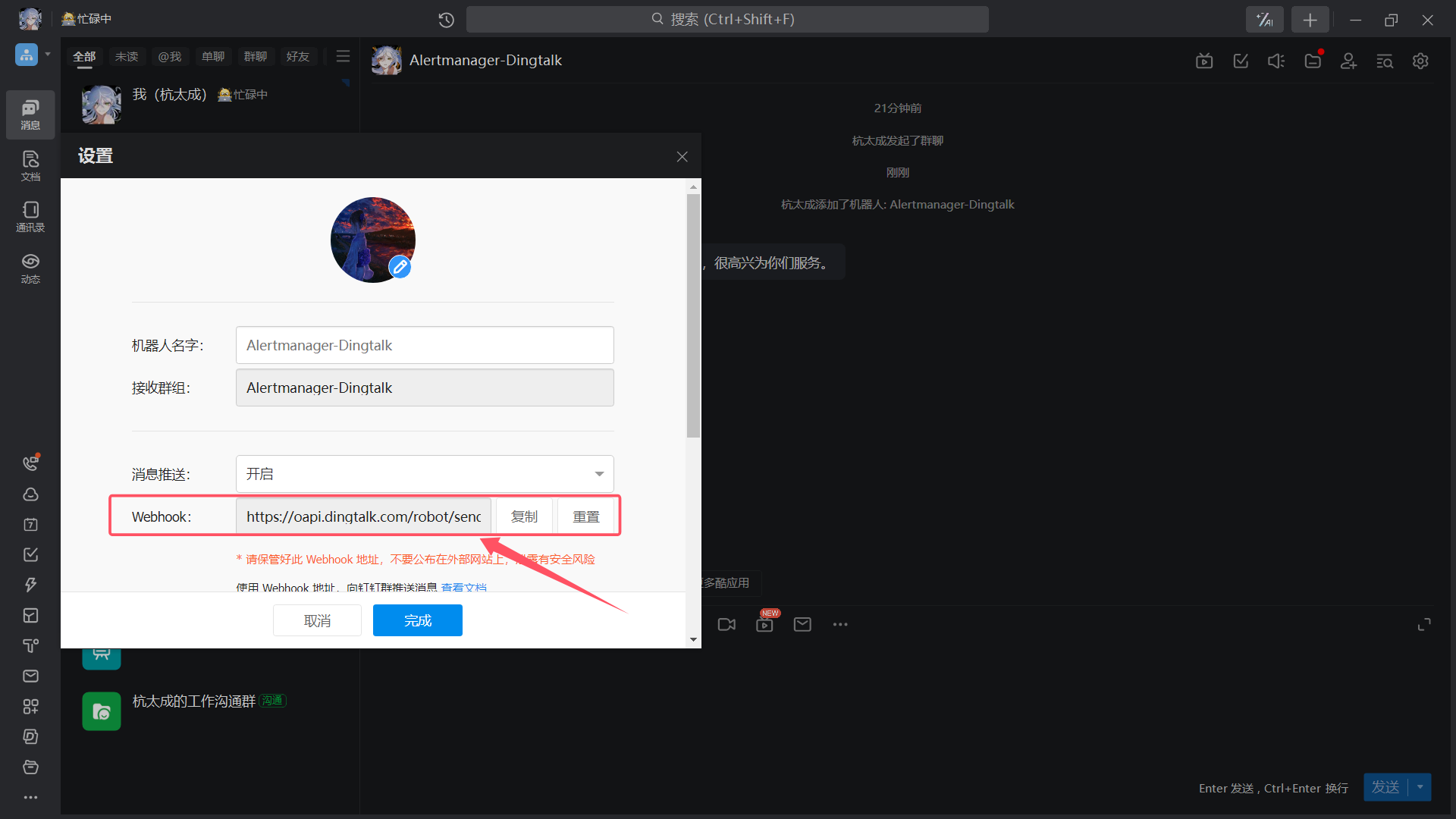1456x819 pixels.
Task: Open the Contacts (通讯录) sidebar icon
Action: [x=30, y=215]
